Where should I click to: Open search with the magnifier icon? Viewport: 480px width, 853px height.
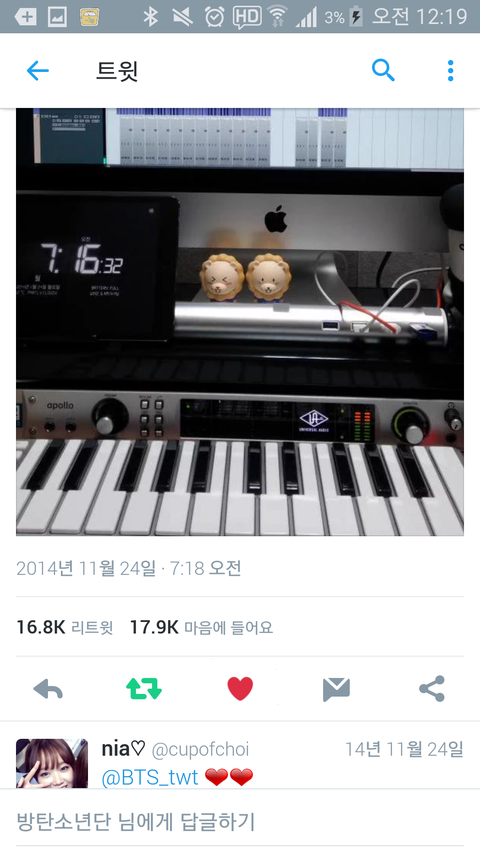(x=383, y=70)
